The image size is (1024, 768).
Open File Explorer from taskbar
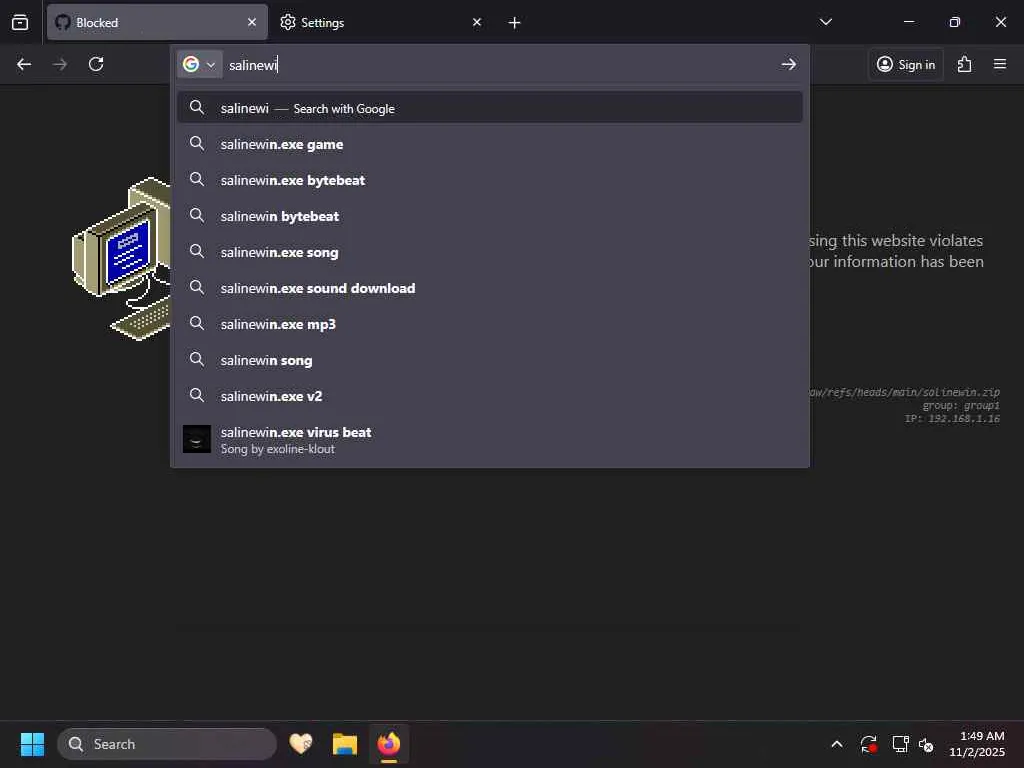(x=345, y=744)
